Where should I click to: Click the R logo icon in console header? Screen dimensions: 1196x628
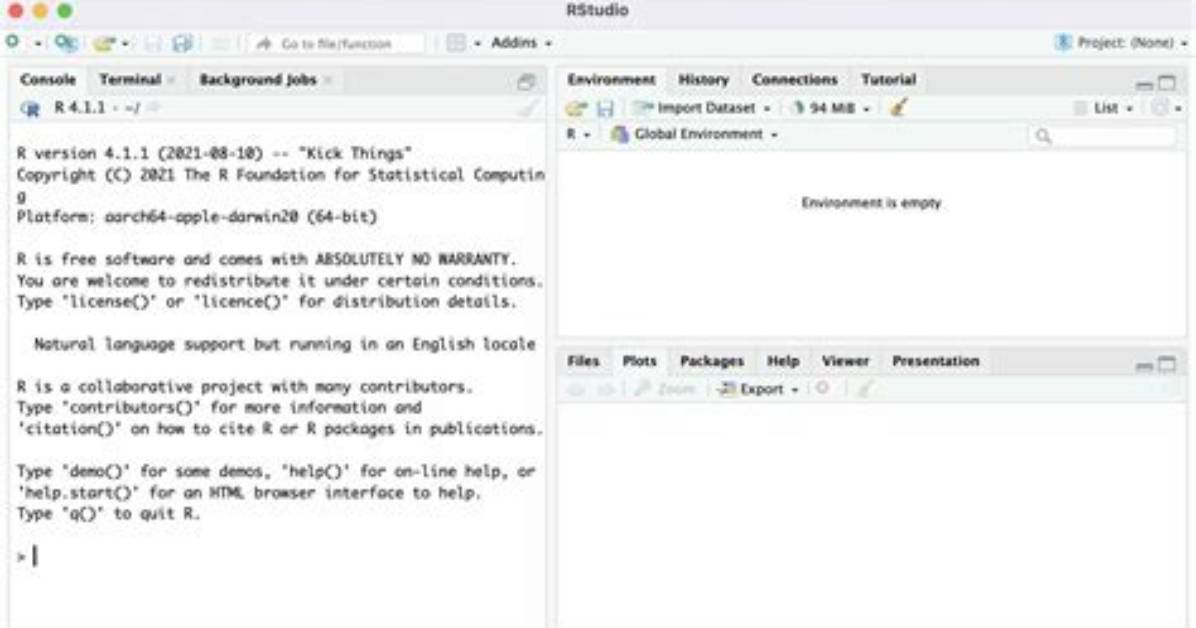[31, 108]
